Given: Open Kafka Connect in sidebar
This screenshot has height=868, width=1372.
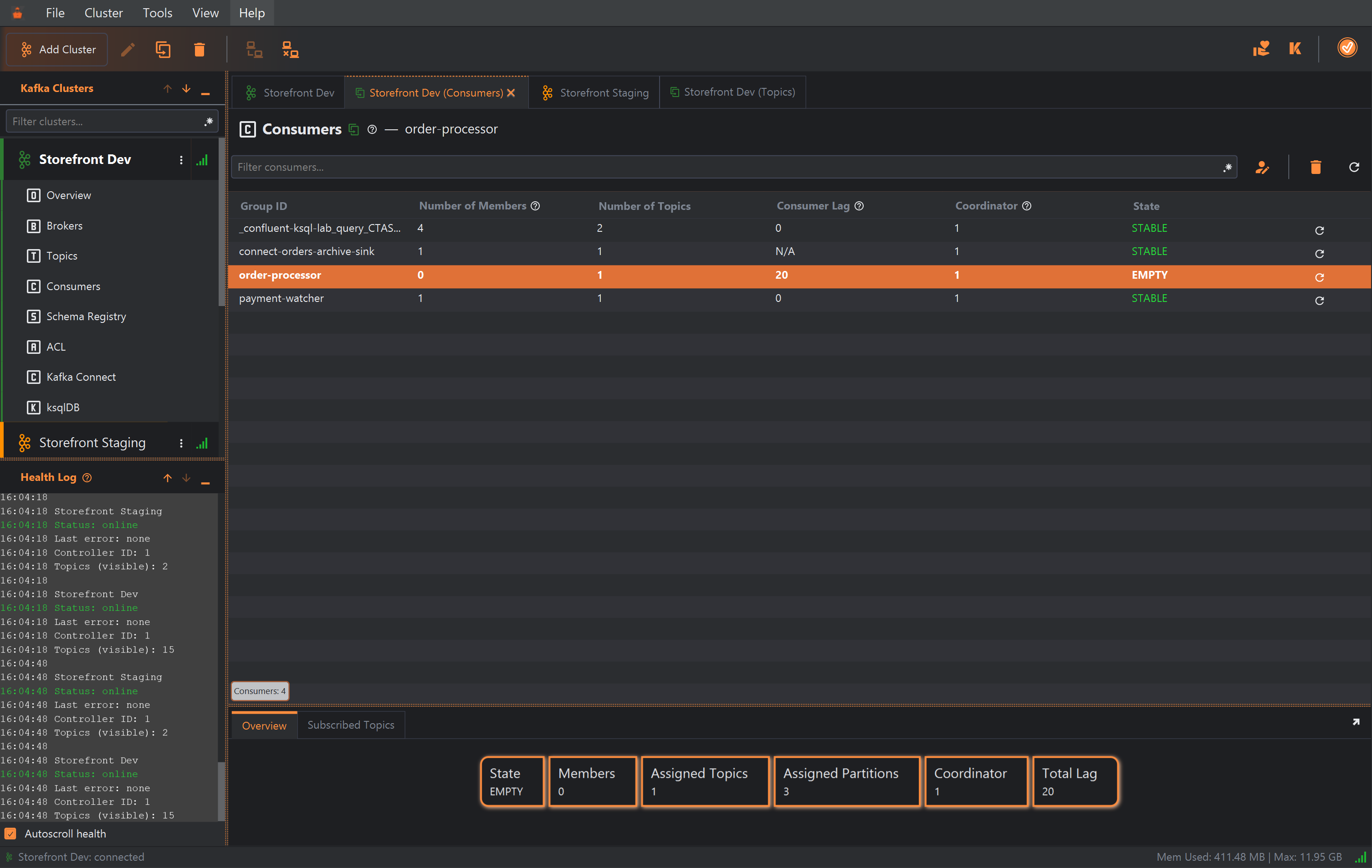Looking at the screenshot, I should (81, 377).
